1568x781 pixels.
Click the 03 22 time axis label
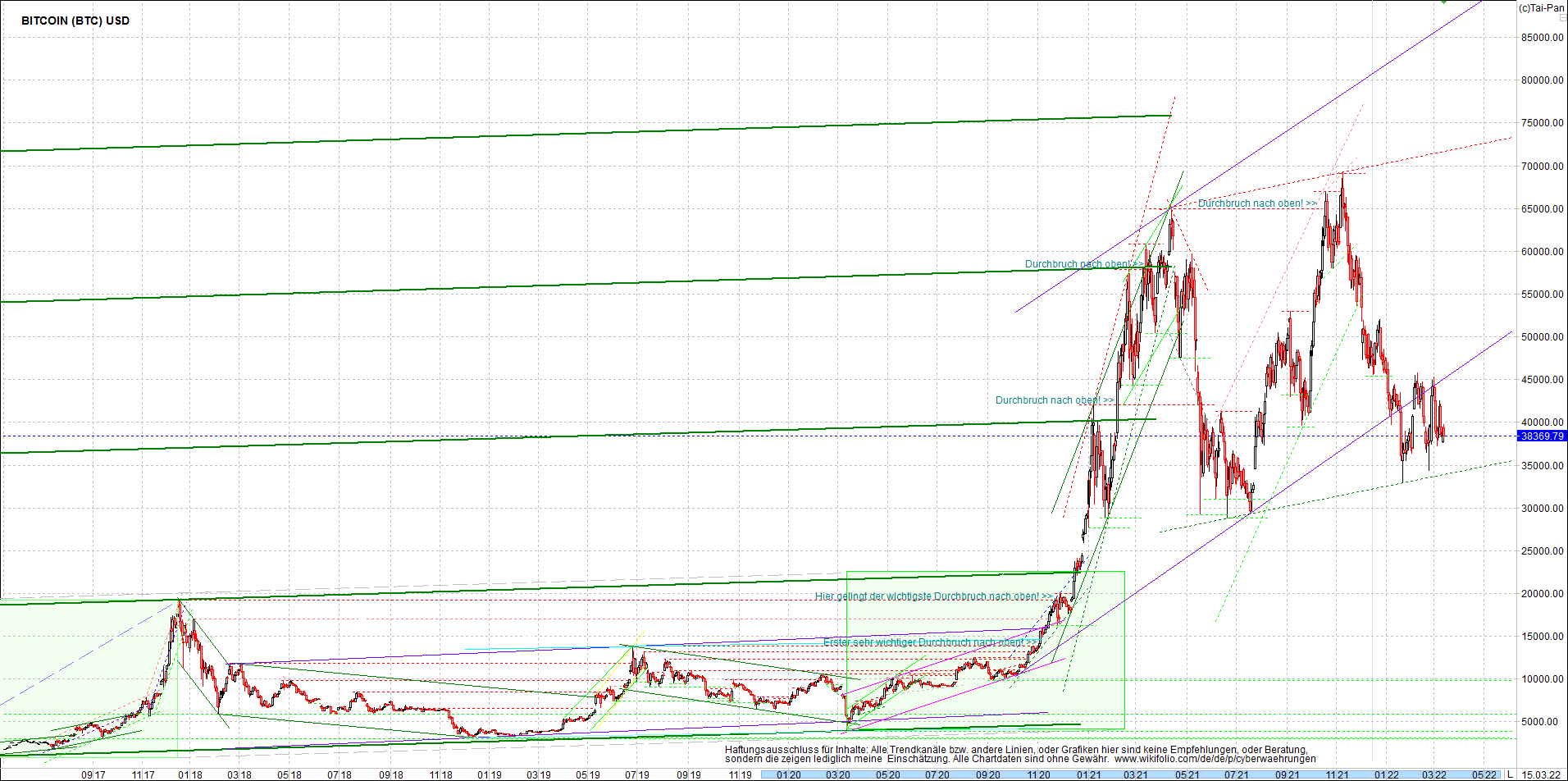pos(1434,774)
